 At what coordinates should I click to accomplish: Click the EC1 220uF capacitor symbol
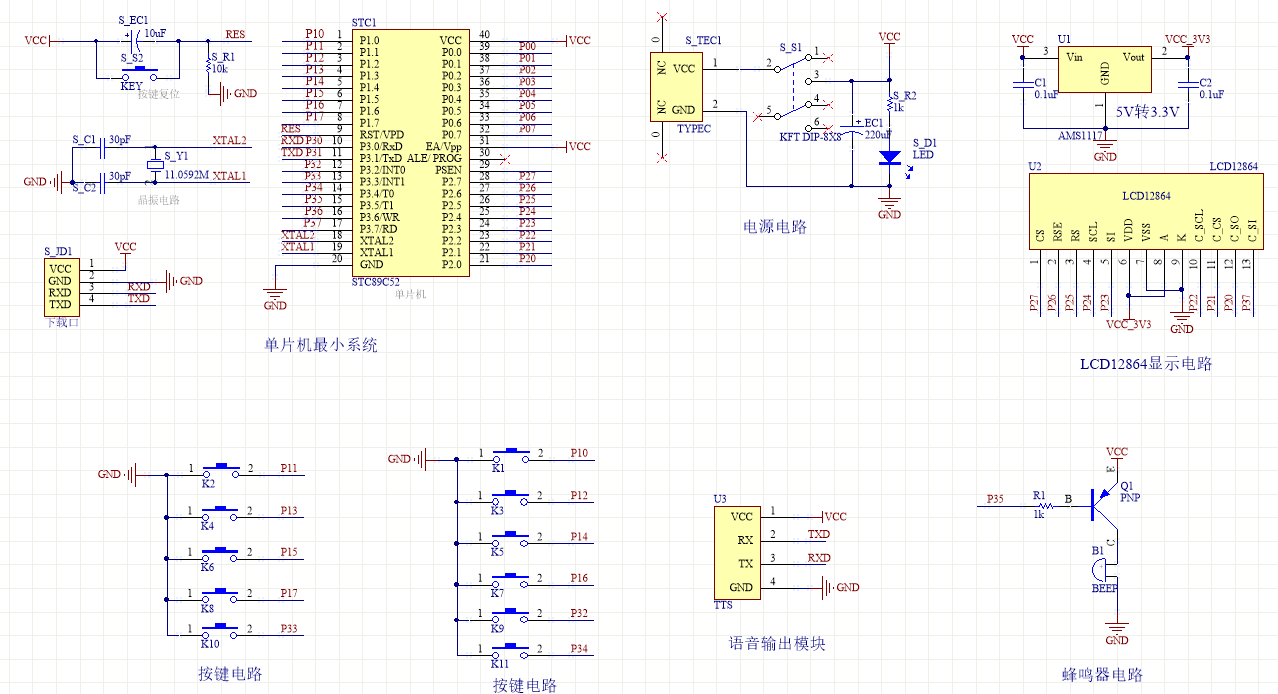(x=851, y=127)
